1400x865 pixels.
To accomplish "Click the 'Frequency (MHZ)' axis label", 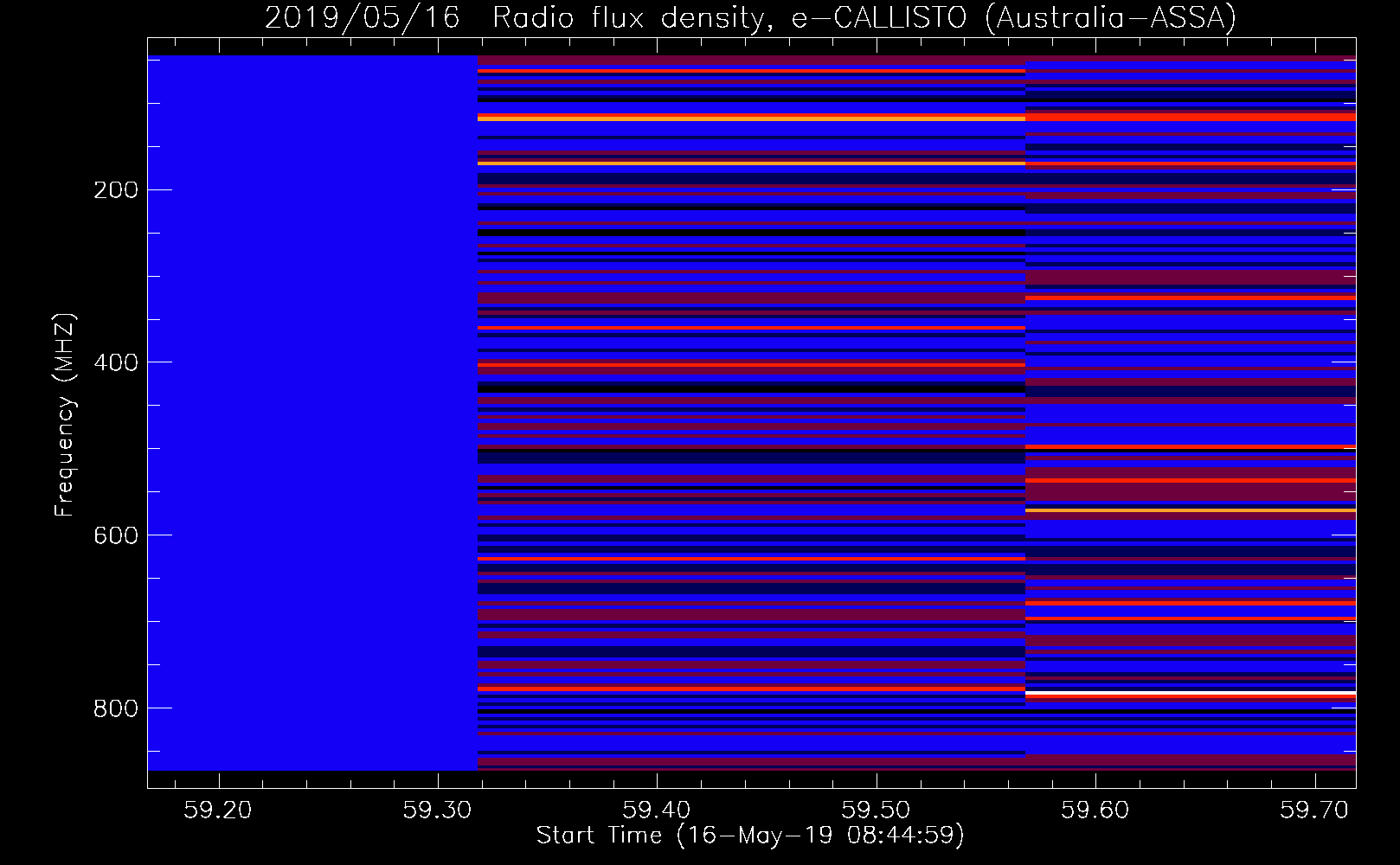I will [x=64, y=415].
